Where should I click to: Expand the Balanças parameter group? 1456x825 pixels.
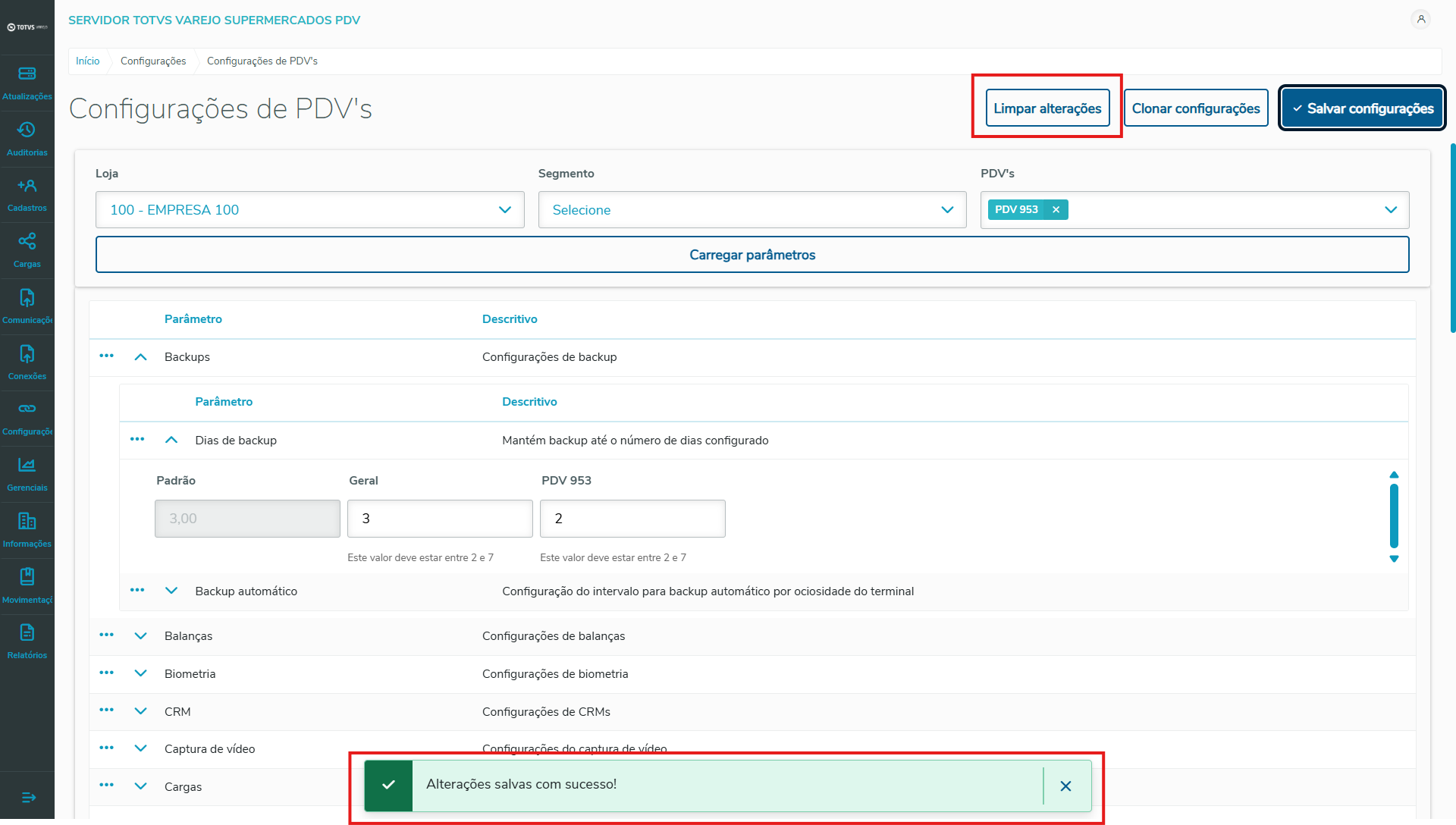point(140,636)
